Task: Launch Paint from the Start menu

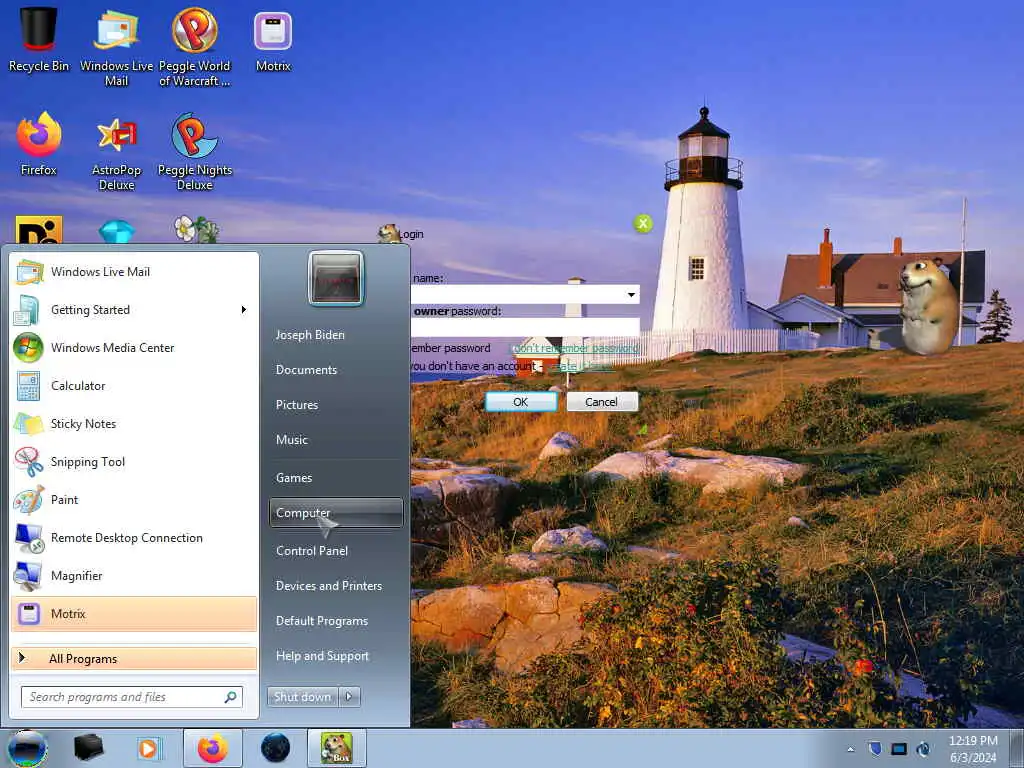Action: click(135, 500)
